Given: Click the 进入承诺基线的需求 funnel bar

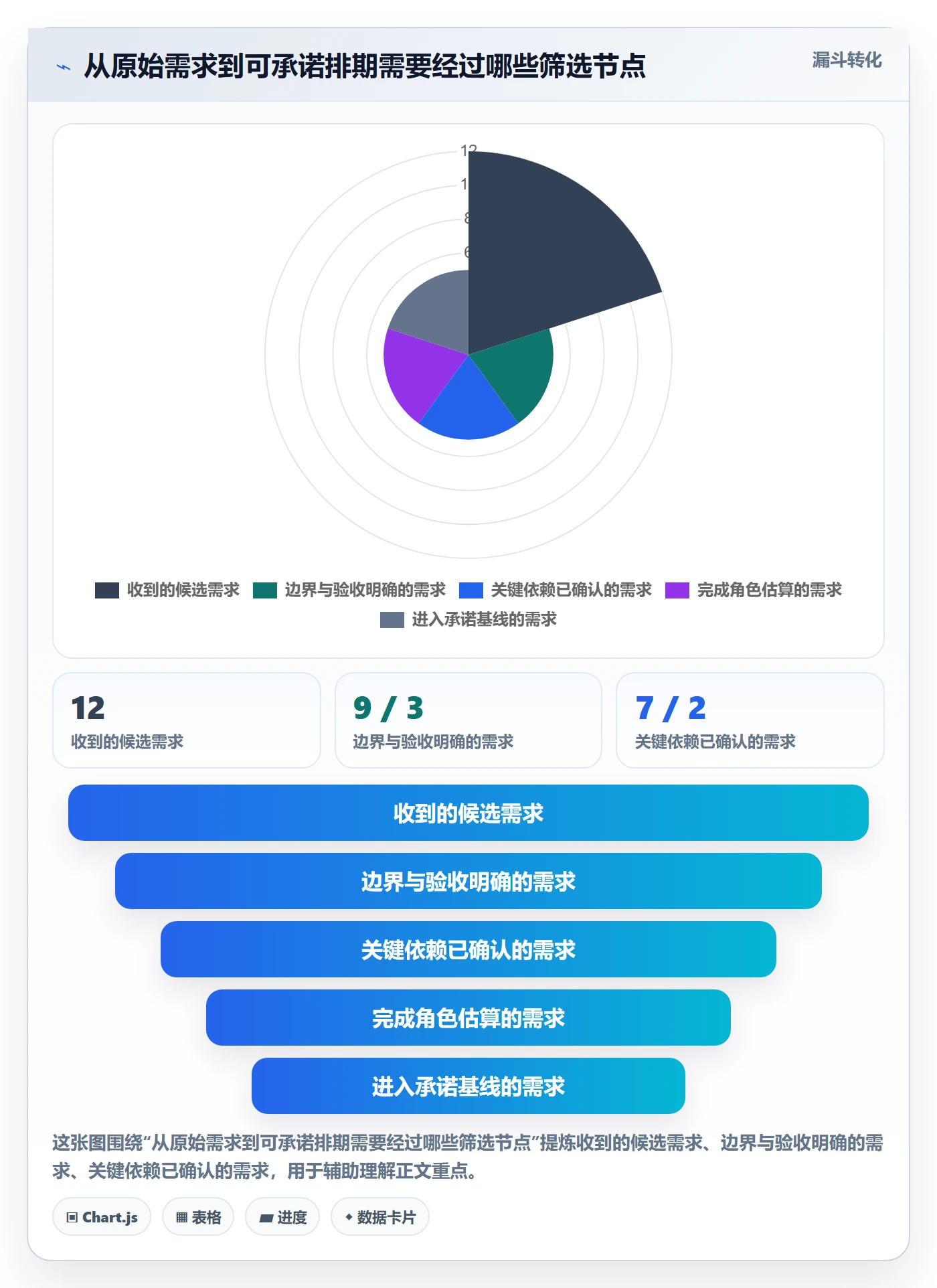Looking at the screenshot, I should click(x=468, y=1086).
